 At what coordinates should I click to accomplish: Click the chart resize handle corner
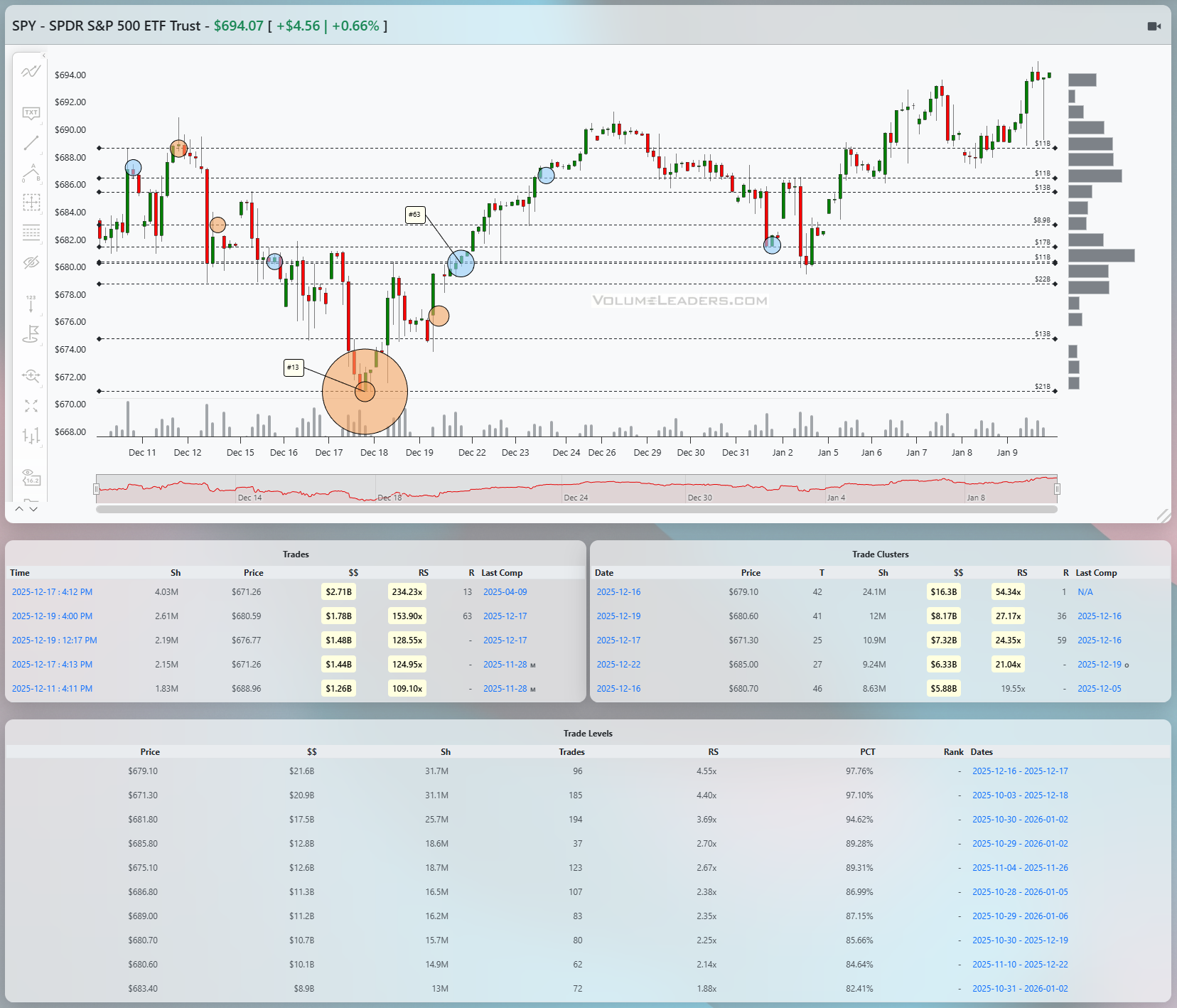(1163, 515)
